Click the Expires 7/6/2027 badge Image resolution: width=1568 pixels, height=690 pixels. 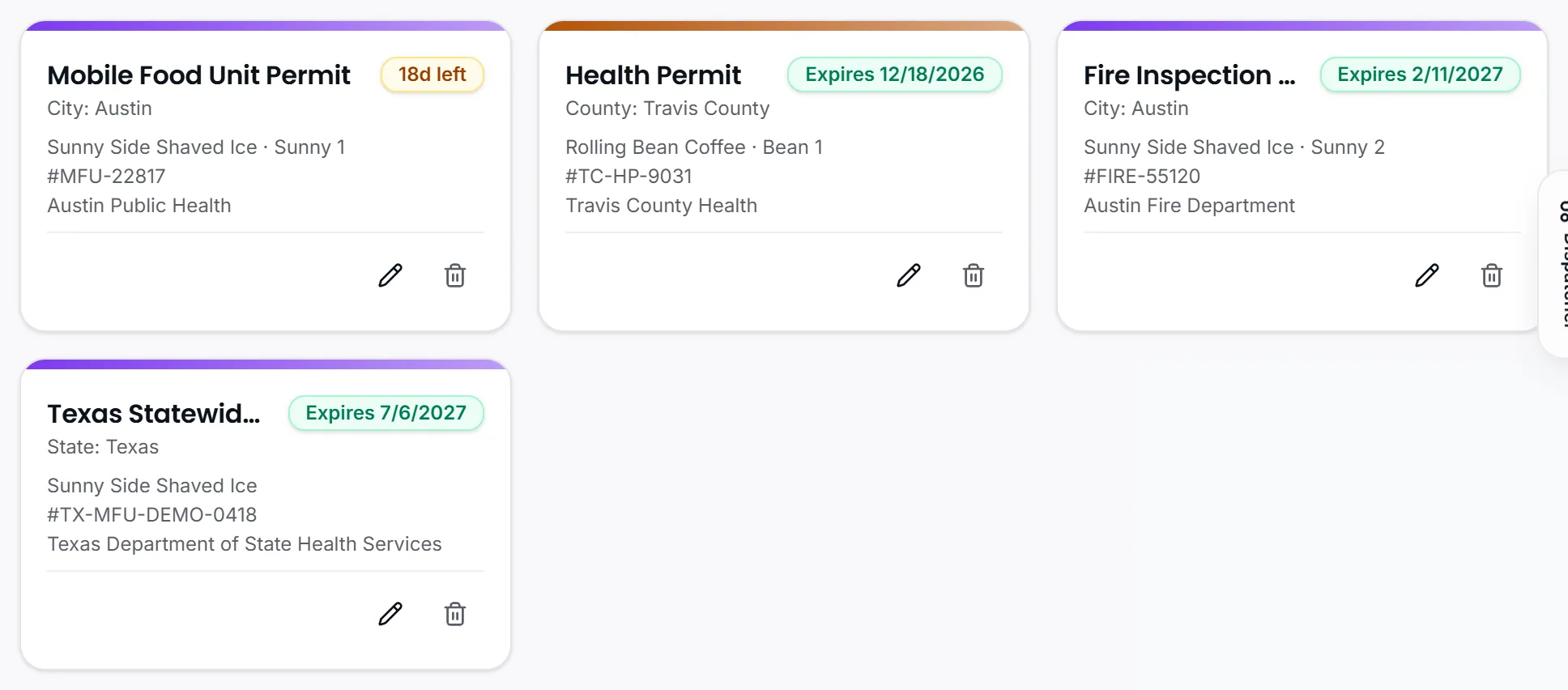coord(386,413)
